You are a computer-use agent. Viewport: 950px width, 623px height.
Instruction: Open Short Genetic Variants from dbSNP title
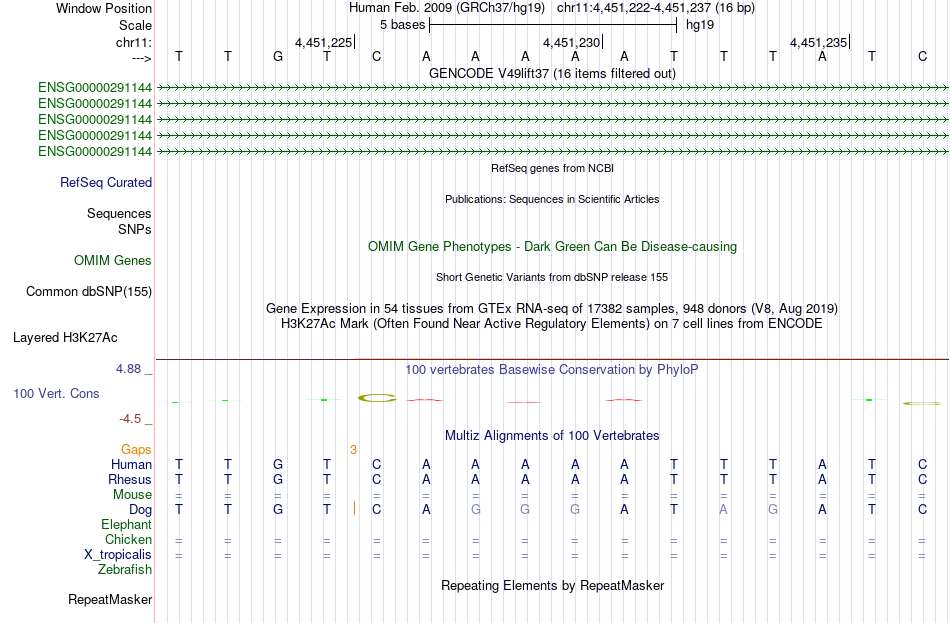click(552, 277)
